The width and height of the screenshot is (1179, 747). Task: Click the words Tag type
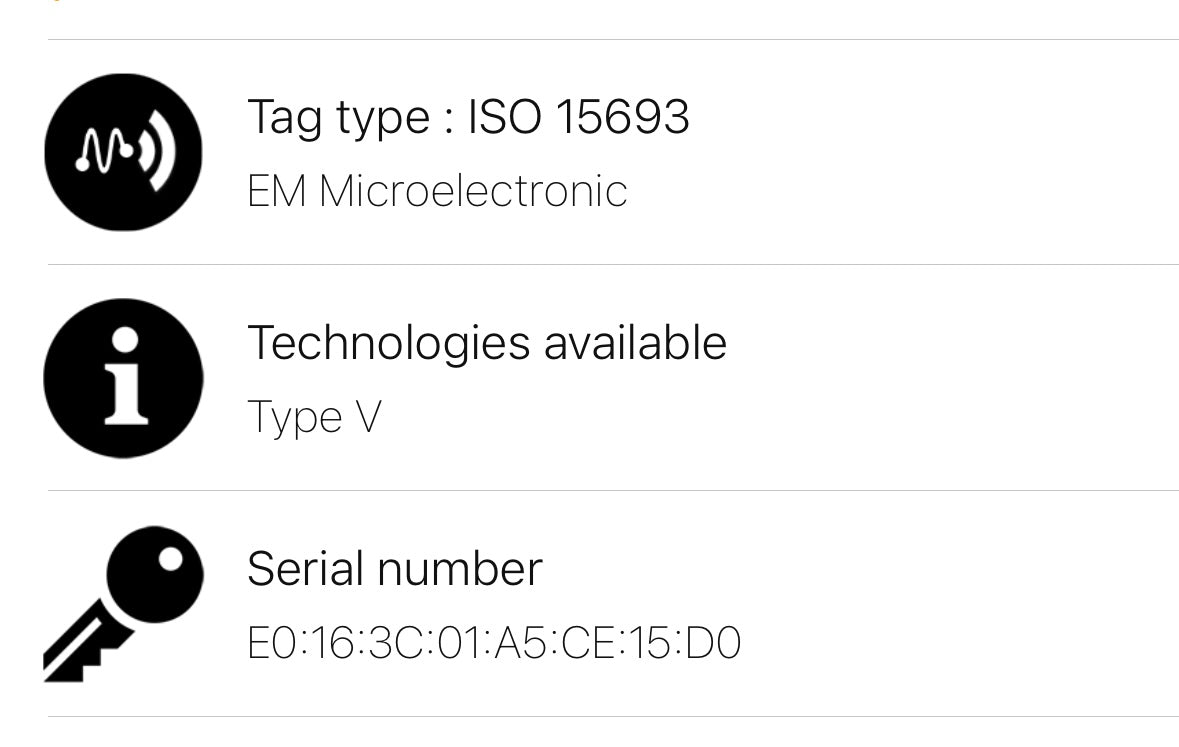(338, 118)
